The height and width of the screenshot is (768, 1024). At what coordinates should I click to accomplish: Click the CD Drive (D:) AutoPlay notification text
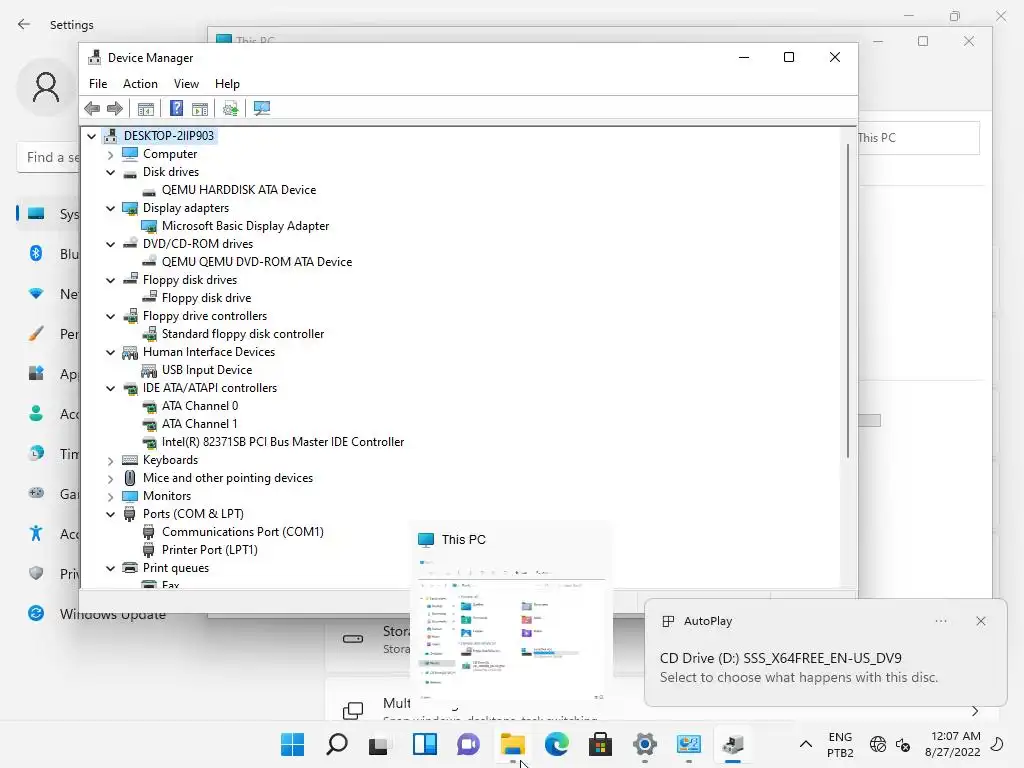pyautogui.click(x=780, y=658)
